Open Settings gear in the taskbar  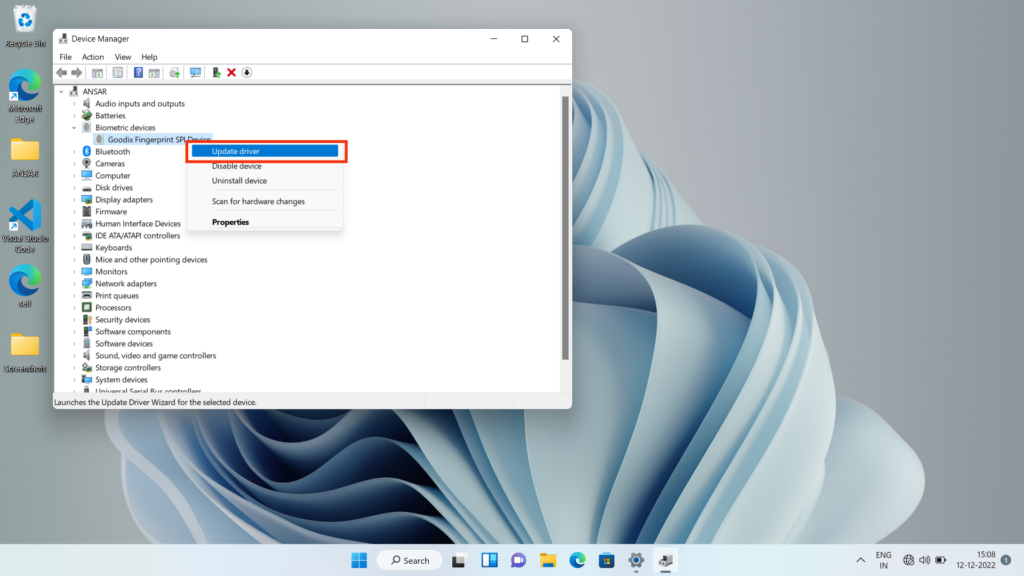pos(636,560)
